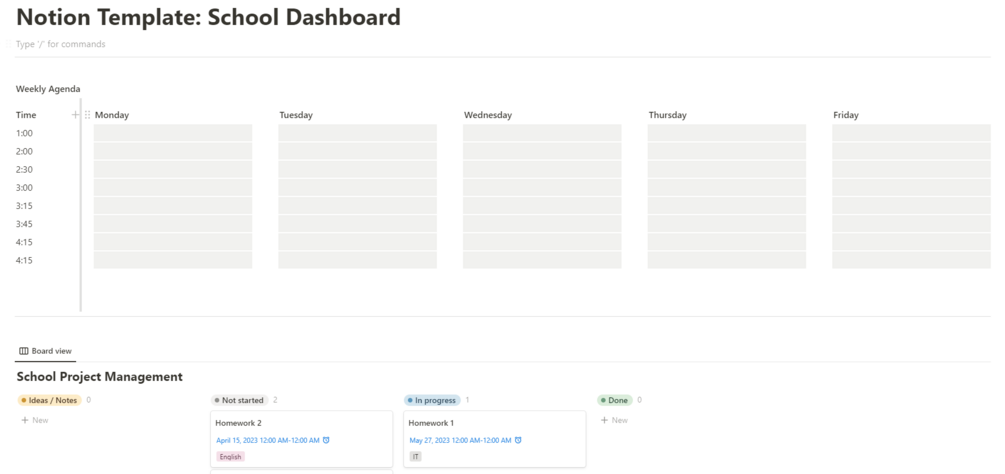Click the page title 'Notion Template: School Dashboard'
The image size is (1005, 474).
tap(208, 17)
